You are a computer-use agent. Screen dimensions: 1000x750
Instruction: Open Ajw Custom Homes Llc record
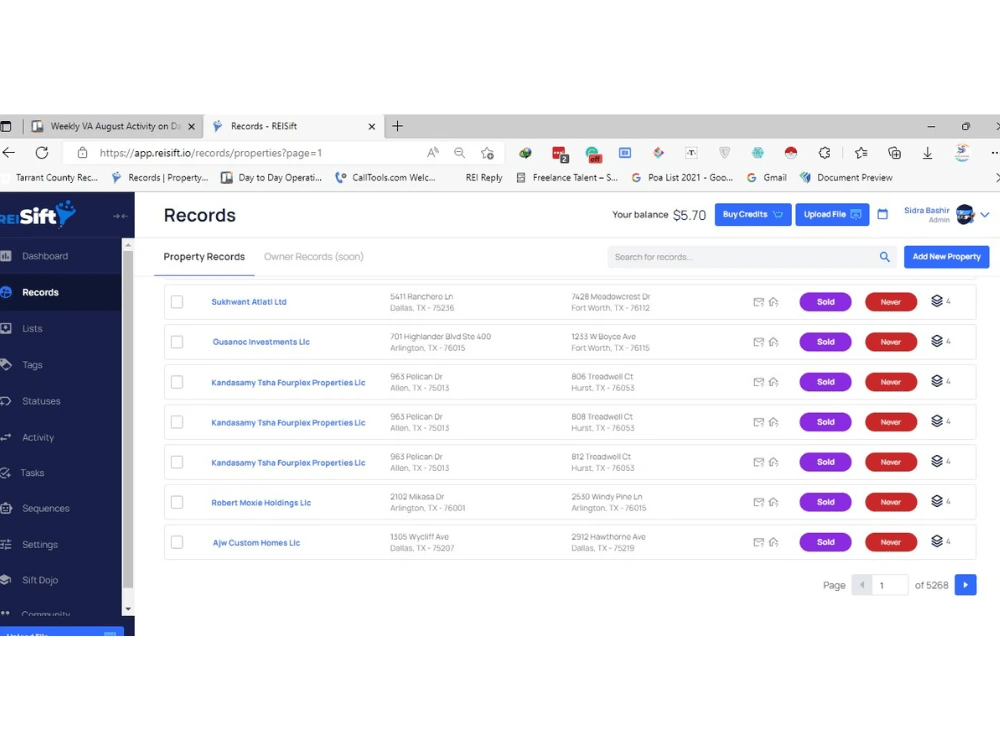point(256,543)
